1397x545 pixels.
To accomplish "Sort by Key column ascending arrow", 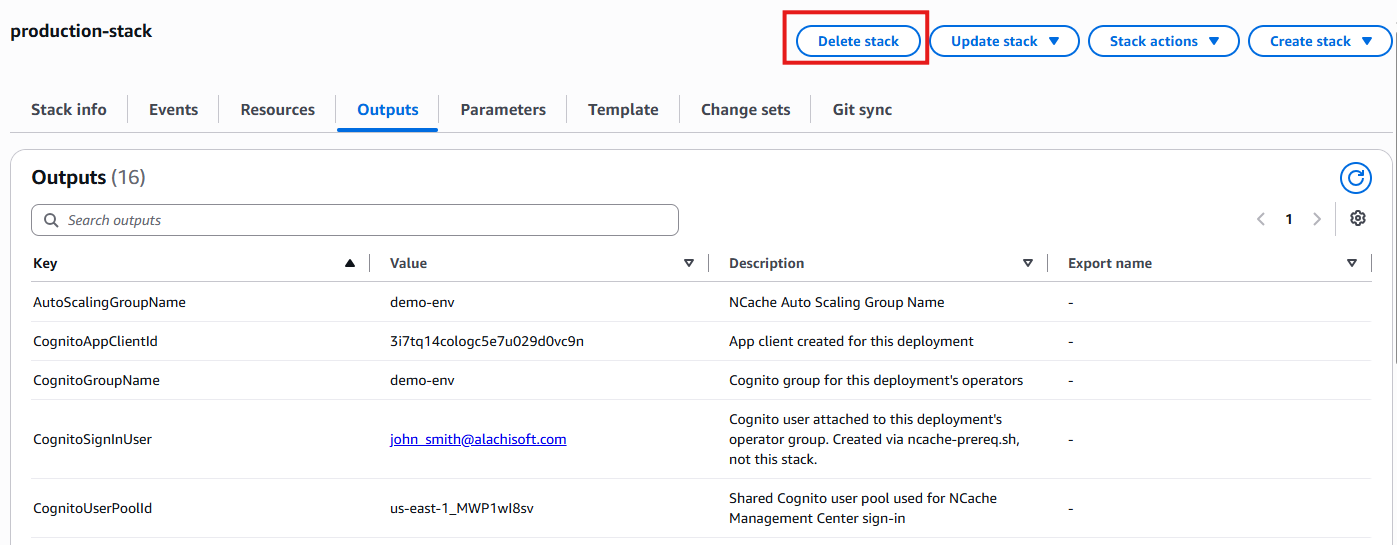I will pos(350,263).
